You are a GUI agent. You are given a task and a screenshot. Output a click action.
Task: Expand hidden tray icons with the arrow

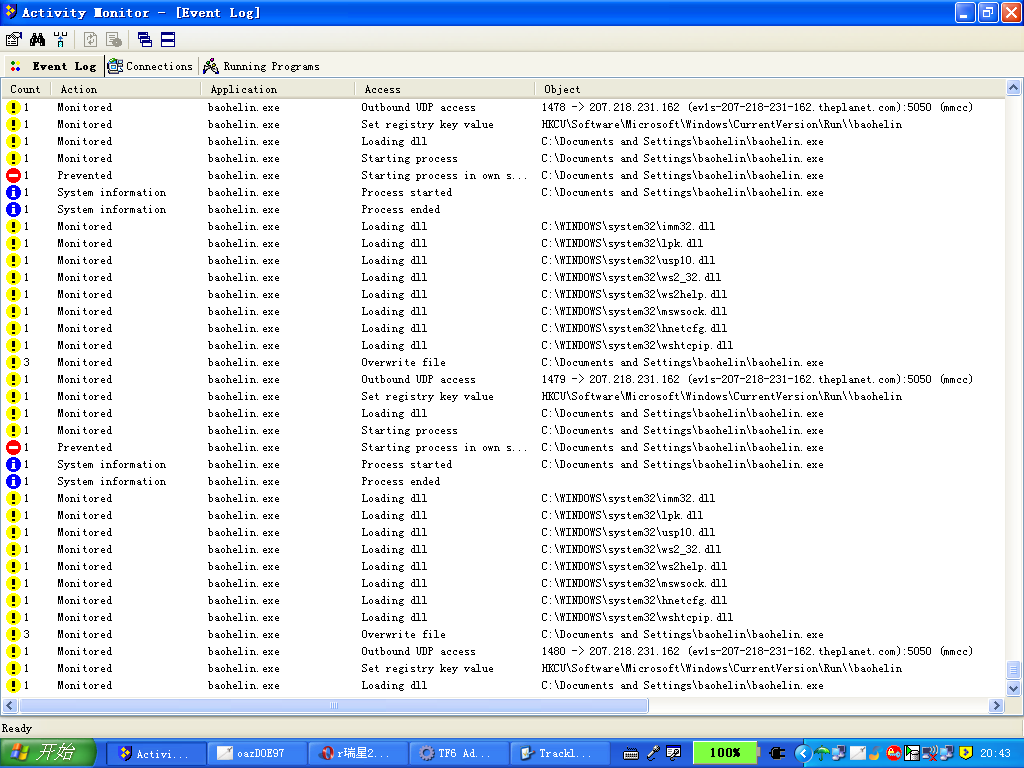[x=803, y=754]
